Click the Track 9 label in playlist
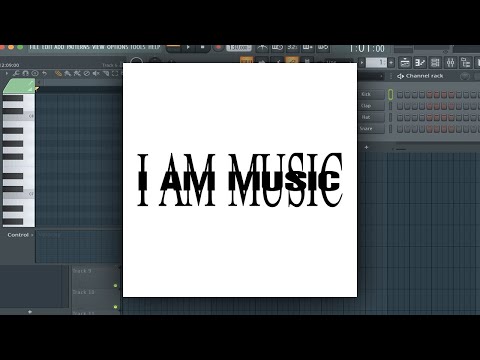Screen dimensions: 480x360 [x=82, y=271]
